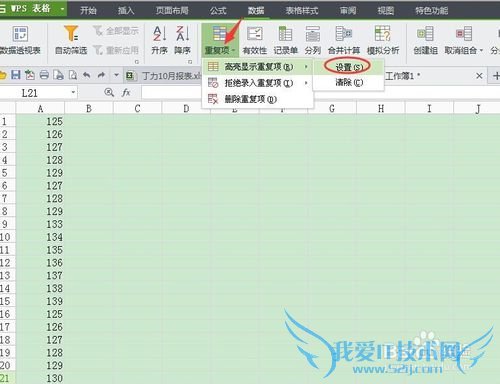Click cell A9 containing 133
500x384 pixels.
click(40, 224)
